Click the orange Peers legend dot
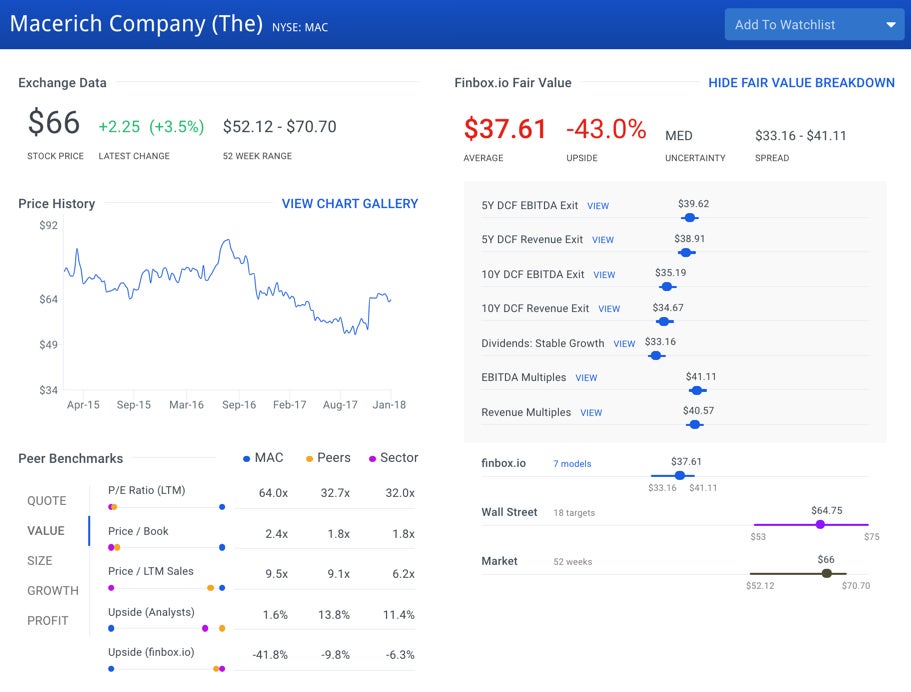Viewport: 911px width, 692px height. [310, 459]
